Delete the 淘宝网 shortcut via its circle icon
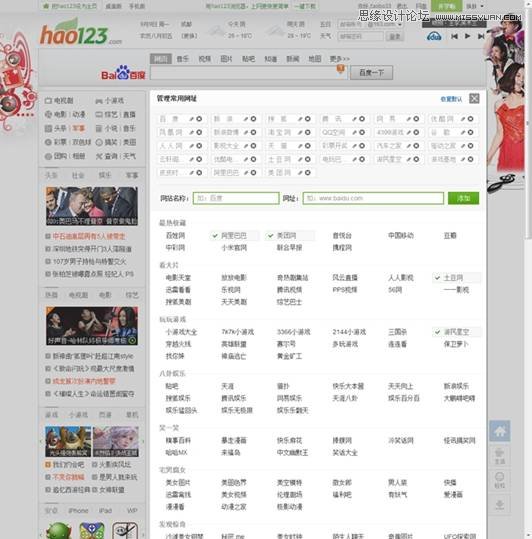The width and height of the screenshot is (532, 539). 308,132
